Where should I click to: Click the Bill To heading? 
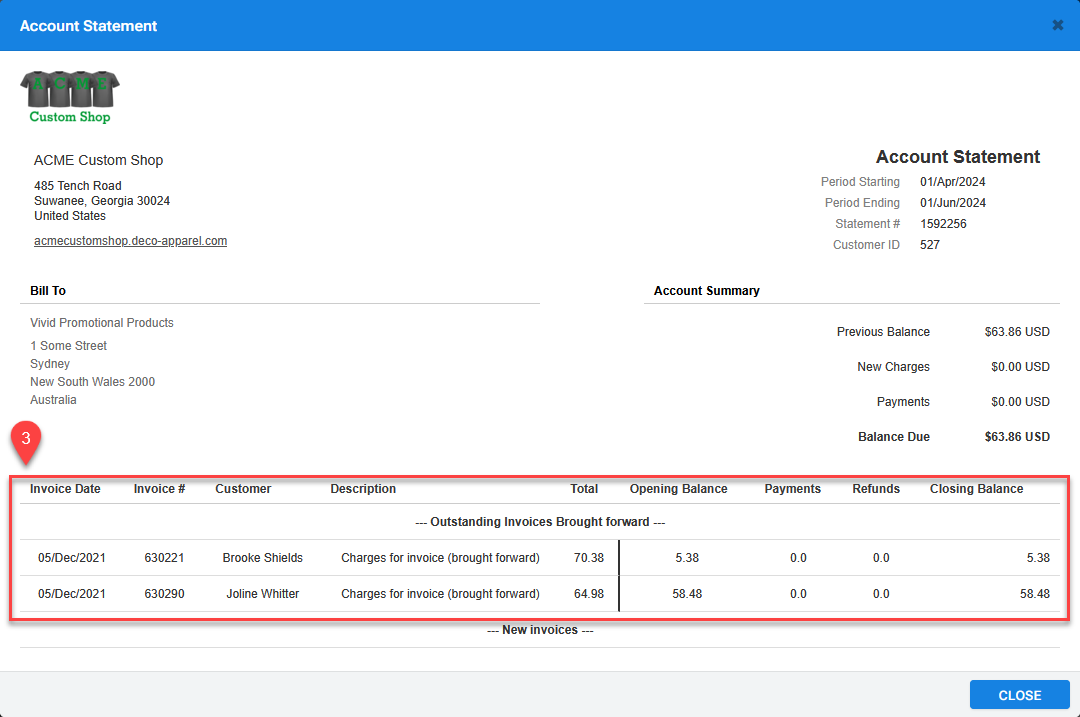[48, 291]
